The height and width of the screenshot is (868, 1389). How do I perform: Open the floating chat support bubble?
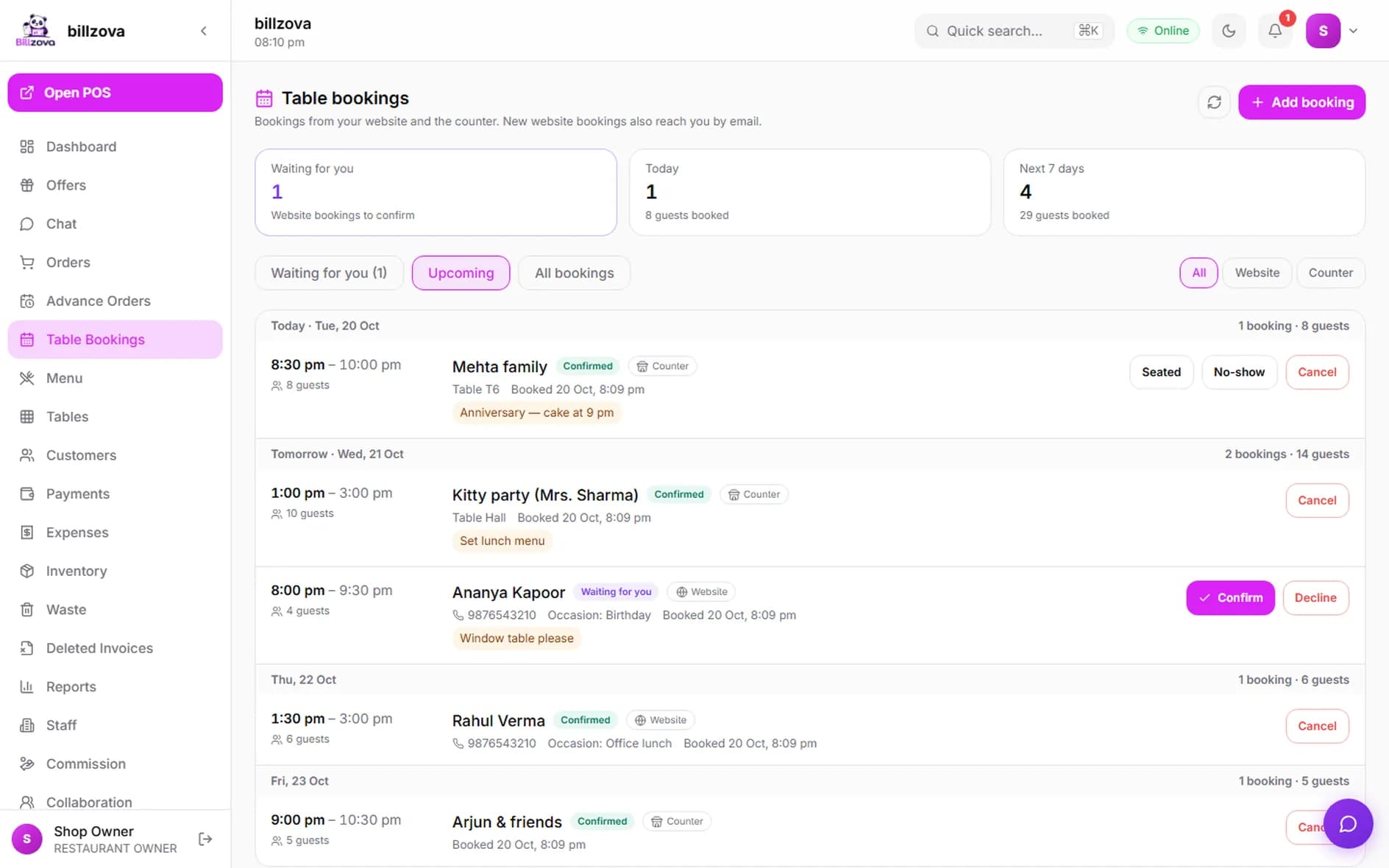pos(1348,824)
